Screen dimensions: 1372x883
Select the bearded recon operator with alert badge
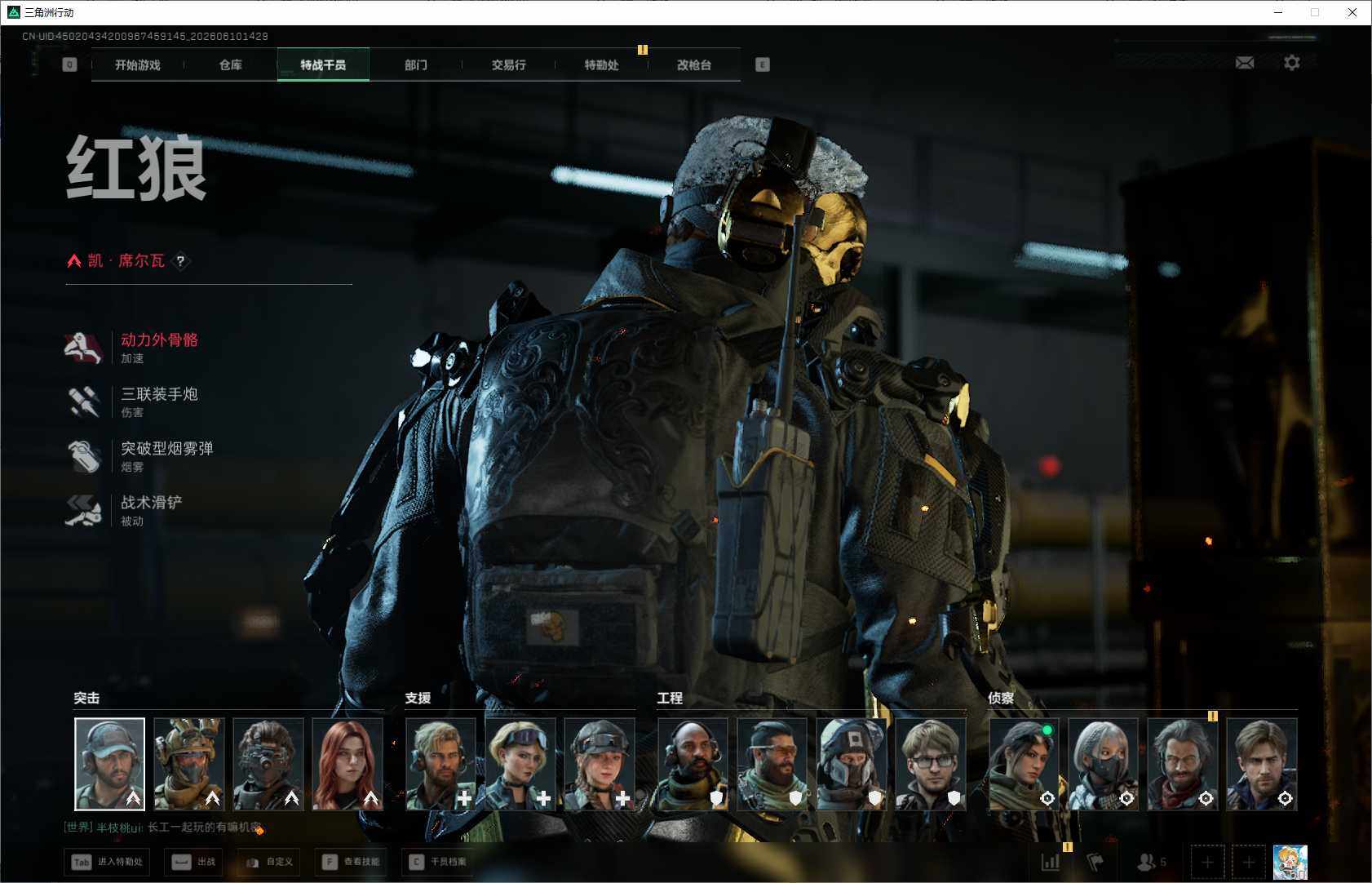[1183, 764]
